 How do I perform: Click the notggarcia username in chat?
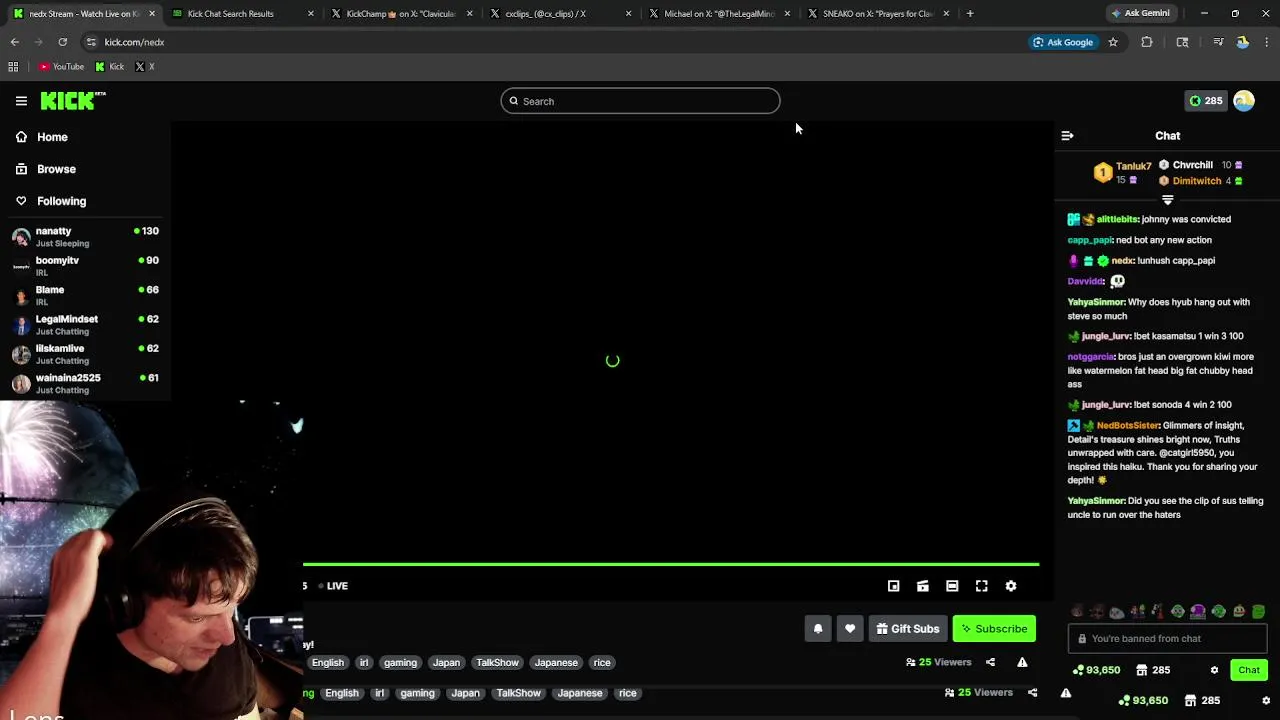(1090, 357)
